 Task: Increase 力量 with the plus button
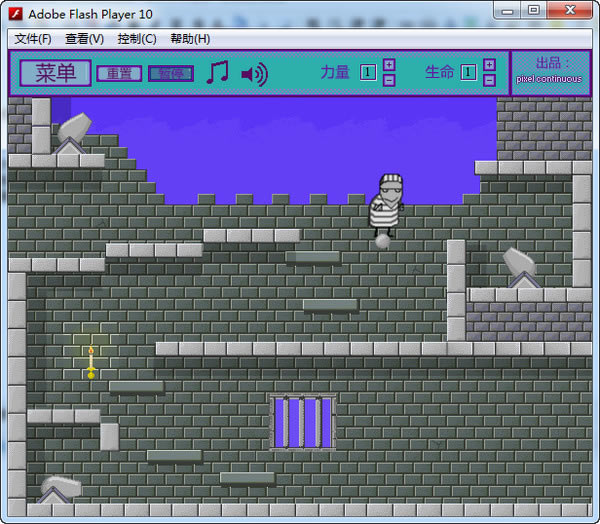click(x=389, y=65)
